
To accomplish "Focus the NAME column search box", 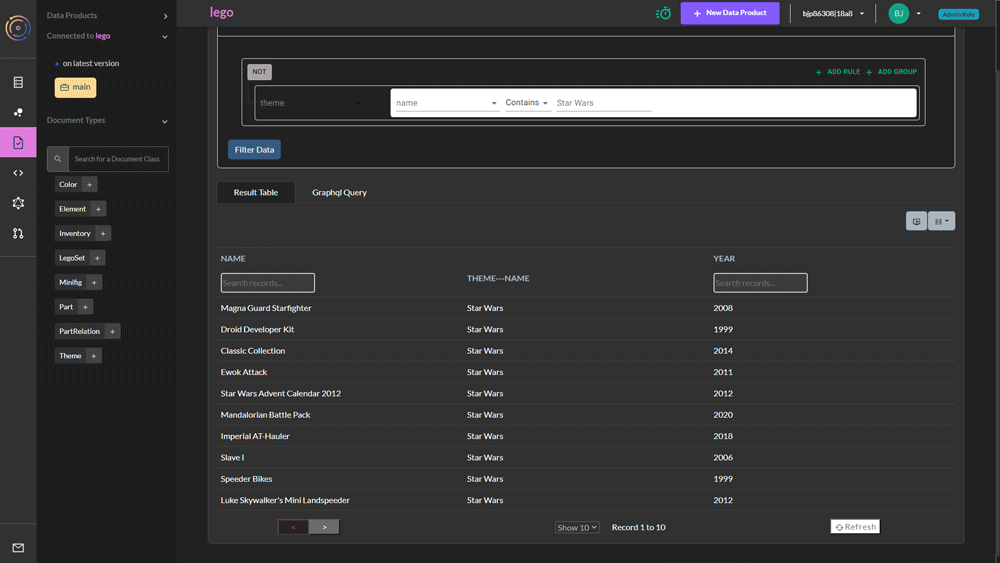I will click(x=268, y=283).
